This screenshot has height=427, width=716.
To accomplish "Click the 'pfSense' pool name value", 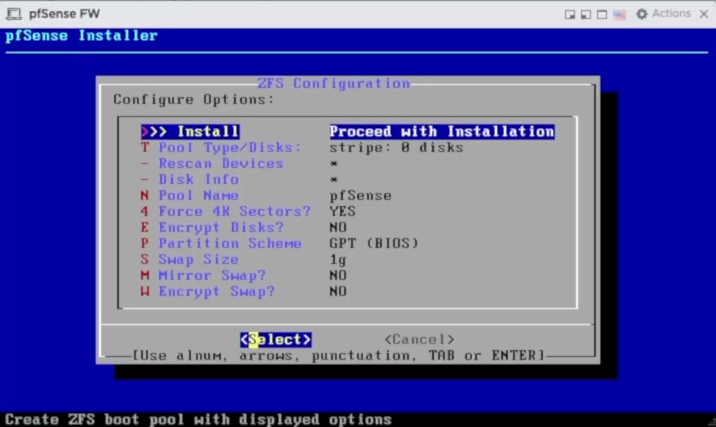I will pyautogui.click(x=360, y=195).
